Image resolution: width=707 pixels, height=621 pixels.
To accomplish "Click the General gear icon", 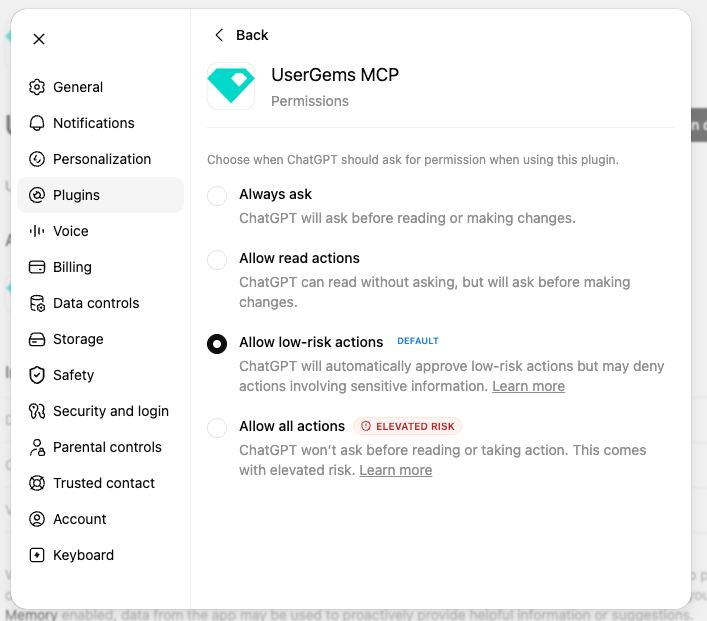I will tap(37, 87).
